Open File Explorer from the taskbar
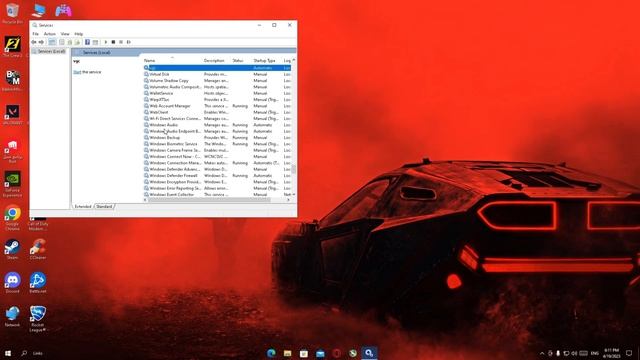This screenshot has height=360, width=640. (x=287, y=353)
